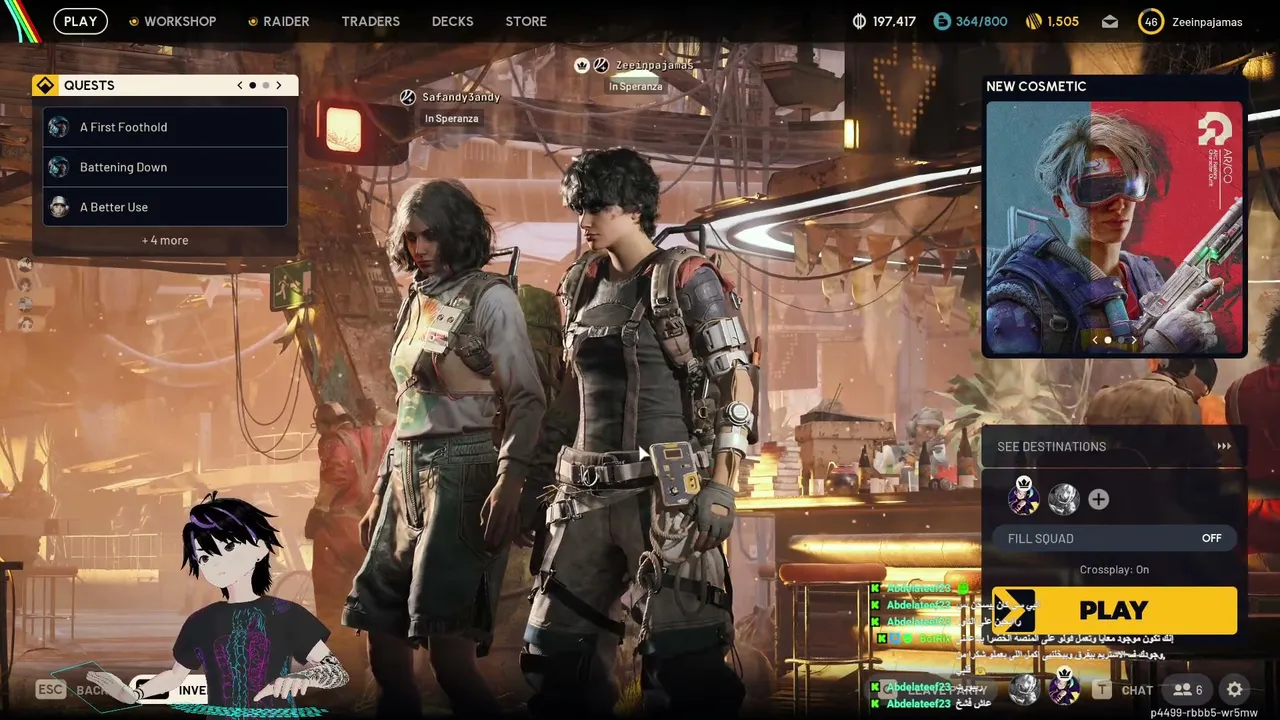The height and width of the screenshot is (720, 1280).
Task: Select the second squad member avatar in squad panel
Action: [1063, 499]
